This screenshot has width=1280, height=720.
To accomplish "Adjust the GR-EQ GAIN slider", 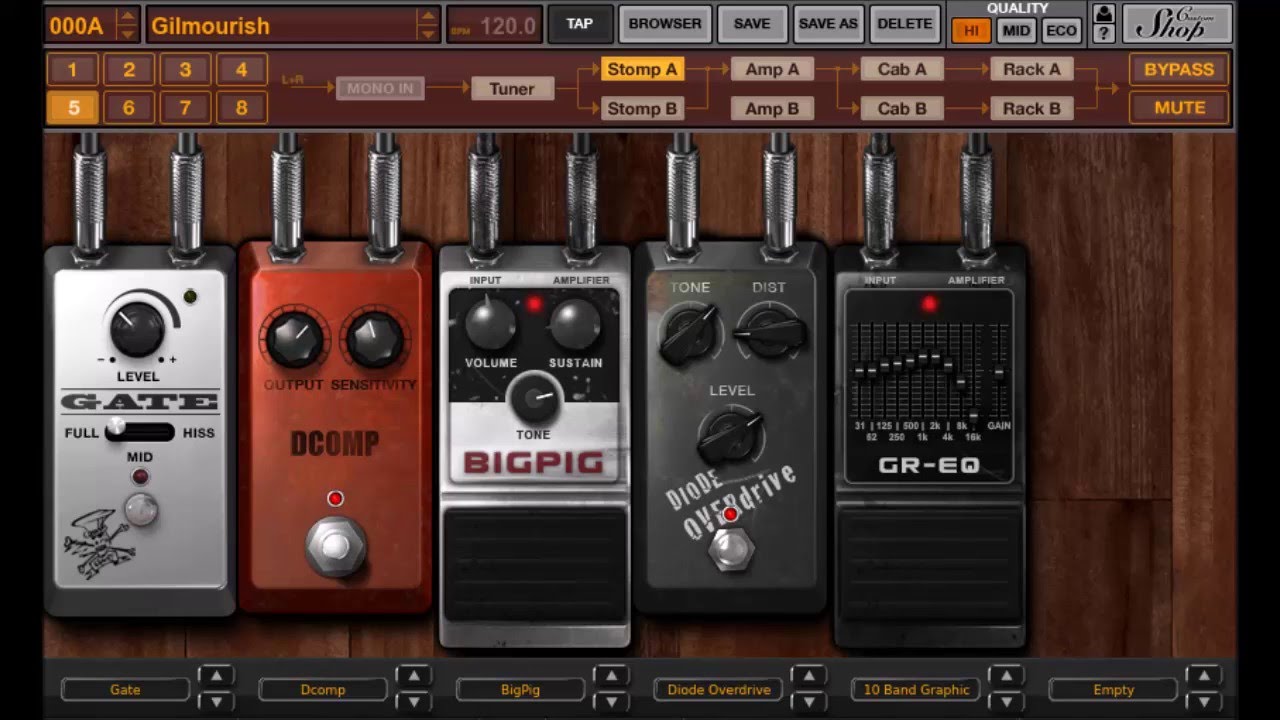I will coord(998,370).
